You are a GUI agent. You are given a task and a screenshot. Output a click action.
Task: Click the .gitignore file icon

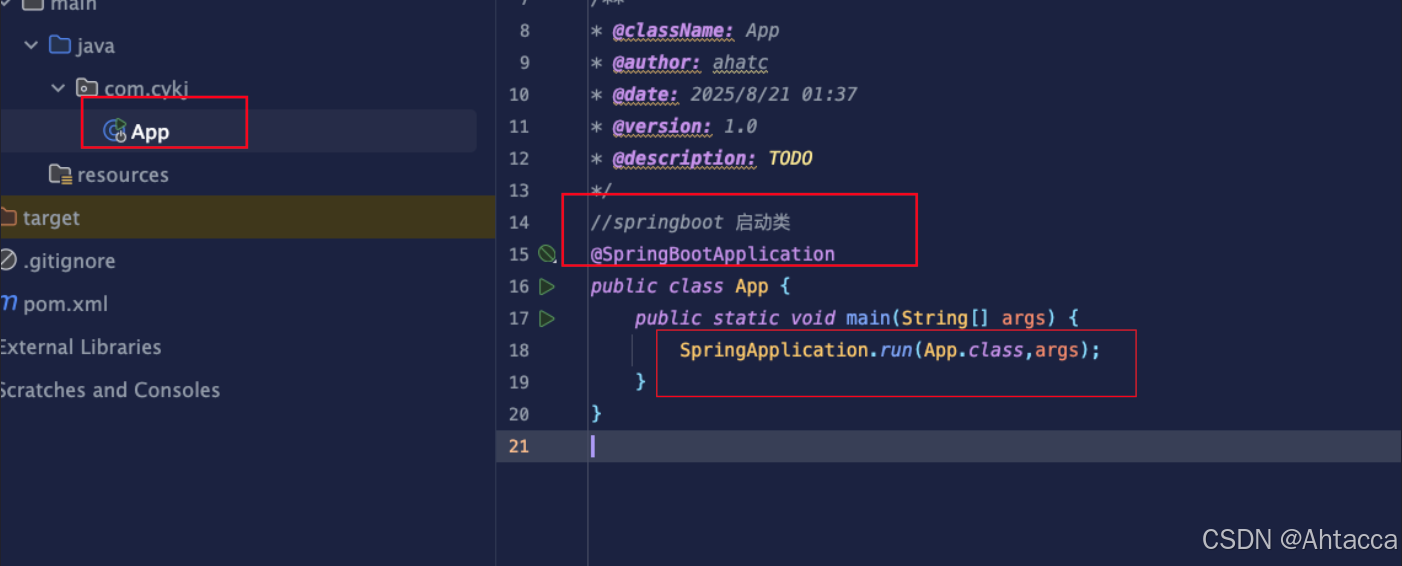click(8, 261)
